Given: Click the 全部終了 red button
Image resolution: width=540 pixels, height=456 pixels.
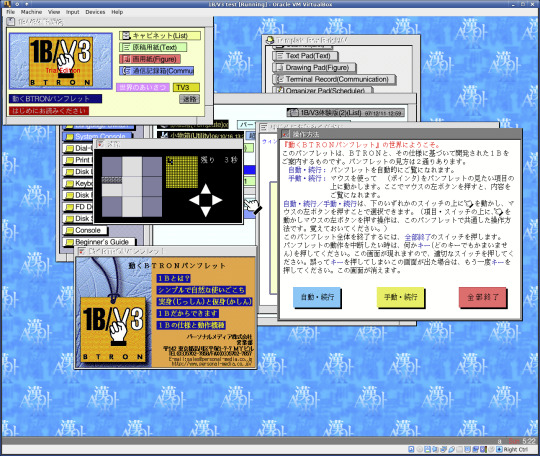Looking at the screenshot, I should pyautogui.click(x=482, y=297).
